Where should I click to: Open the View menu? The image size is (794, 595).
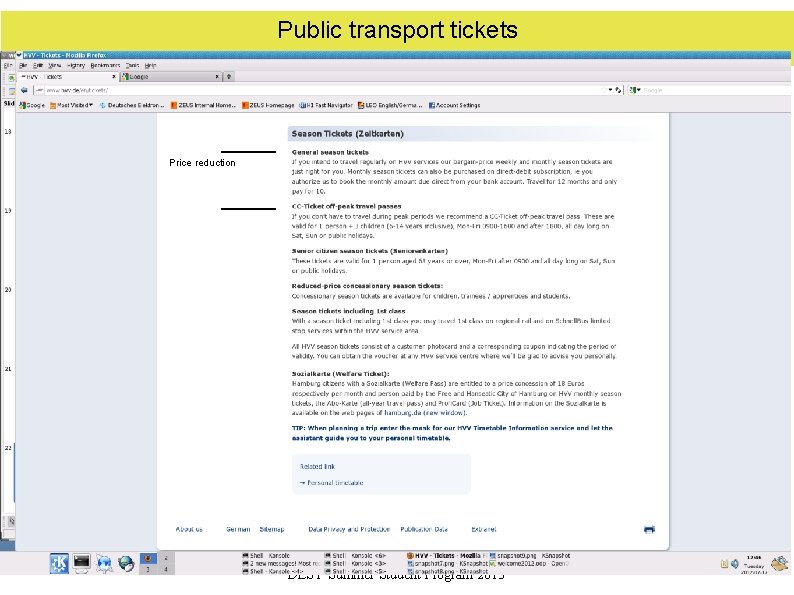click(x=54, y=65)
